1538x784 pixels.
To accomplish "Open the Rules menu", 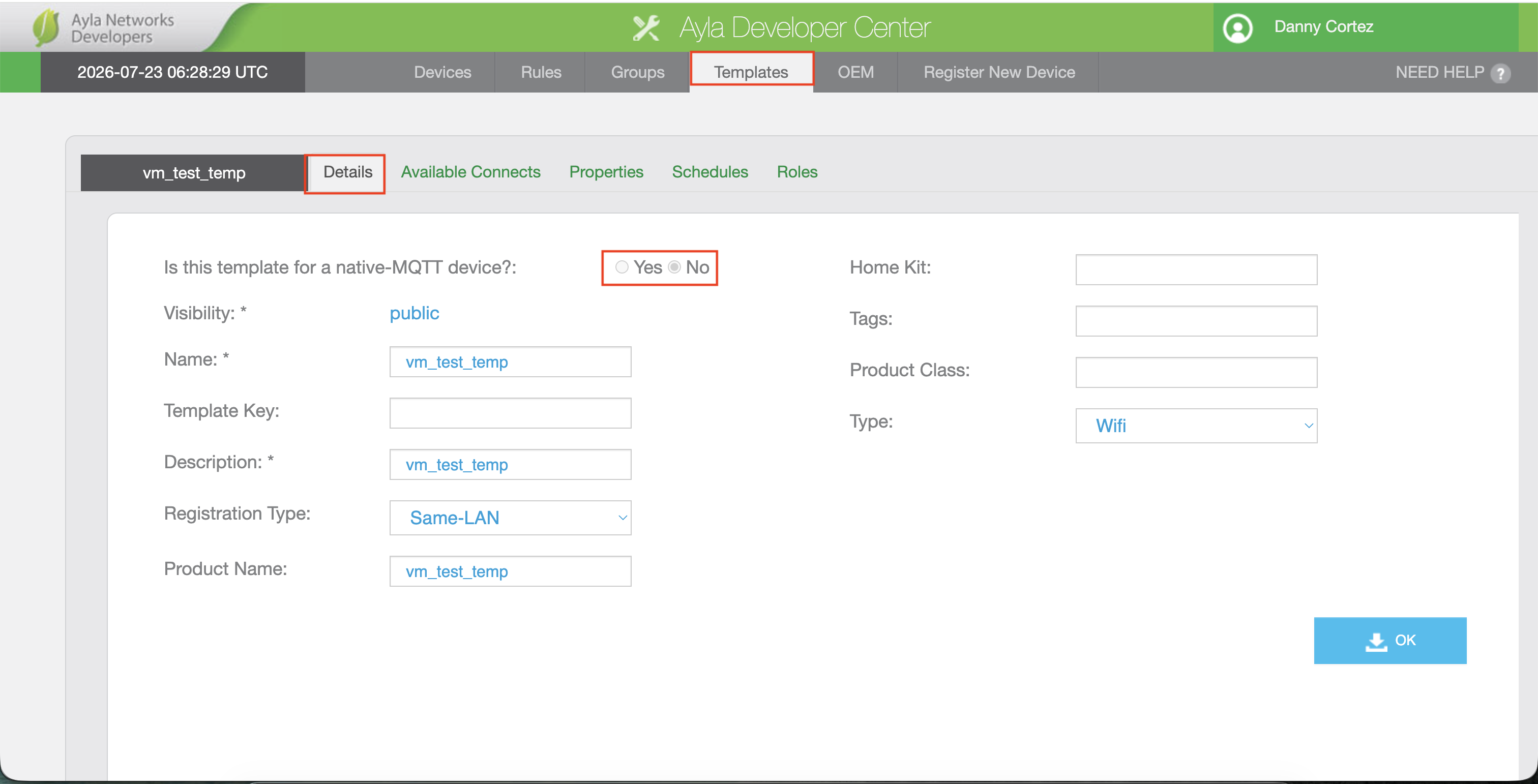I will (x=541, y=72).
